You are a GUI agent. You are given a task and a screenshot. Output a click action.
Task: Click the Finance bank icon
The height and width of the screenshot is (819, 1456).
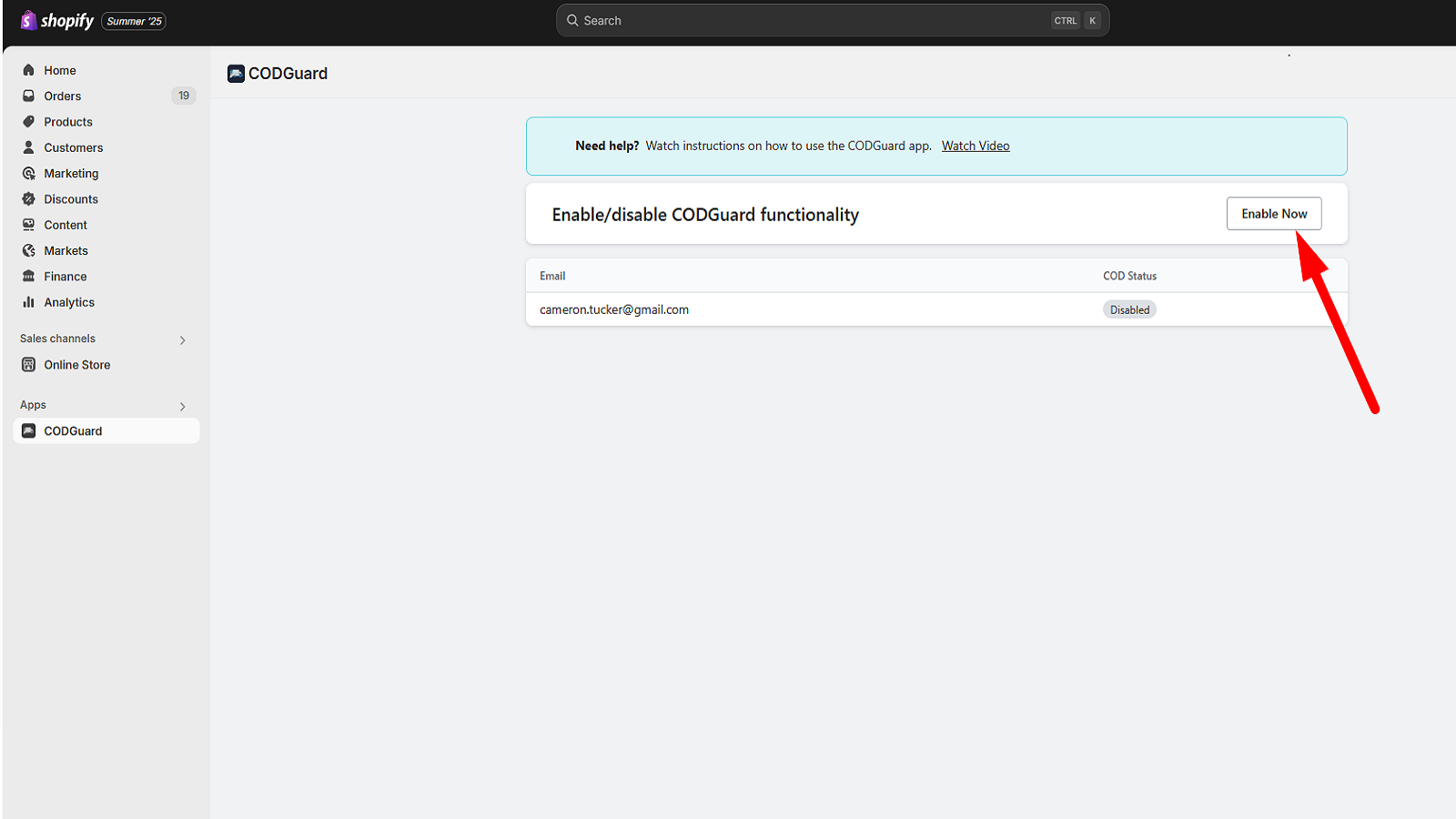28,277
